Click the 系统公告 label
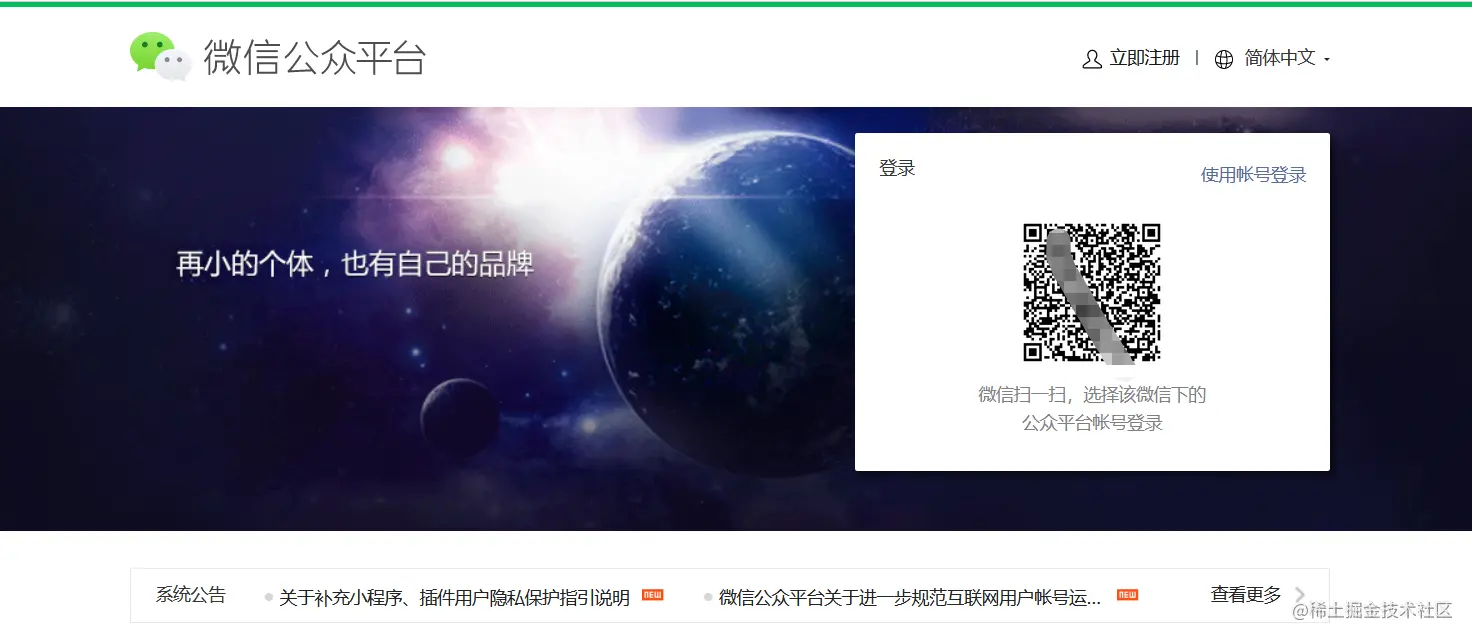The image size is (1472, 639). click(x=191, y=595)
